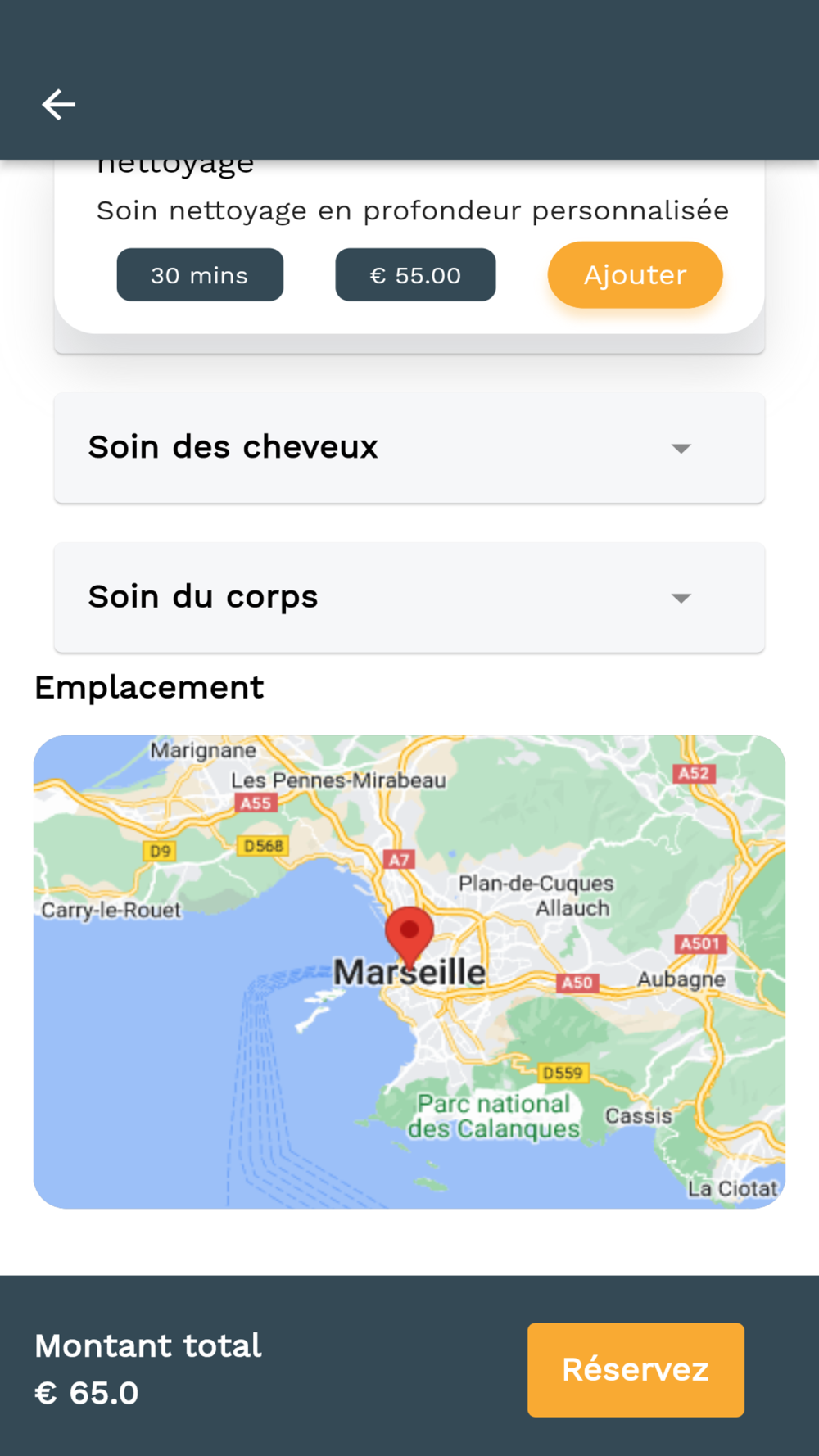Tap the D568 road marker
Image resolution: width=819 pixels, height=1456 pixels.
(x=263, y=845)
